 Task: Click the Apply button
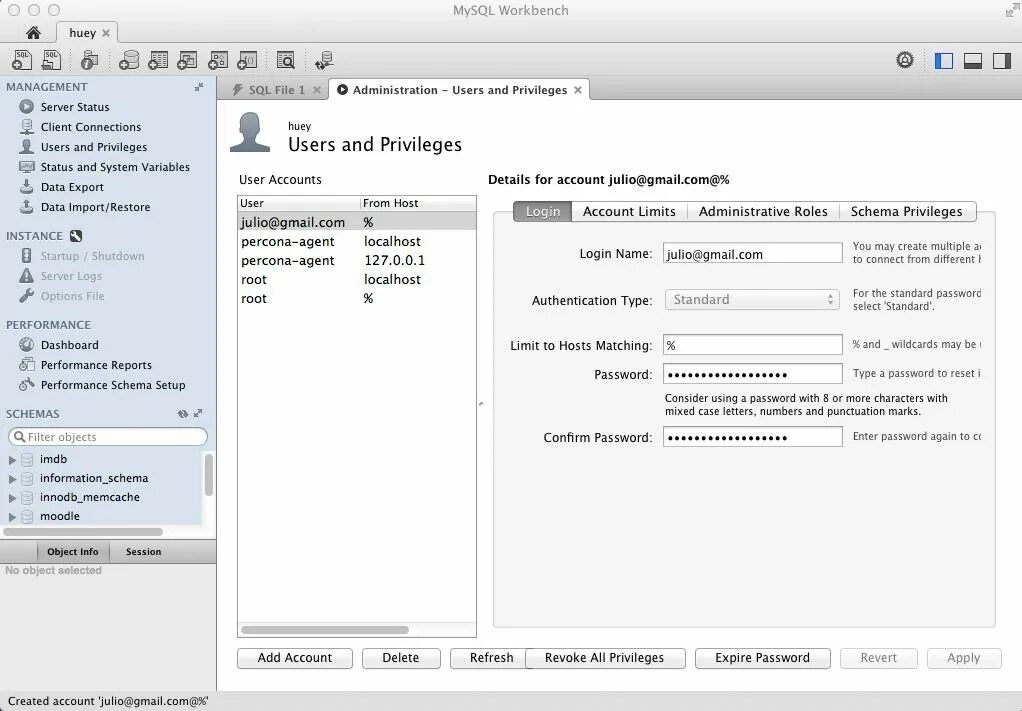coord(964,658)
